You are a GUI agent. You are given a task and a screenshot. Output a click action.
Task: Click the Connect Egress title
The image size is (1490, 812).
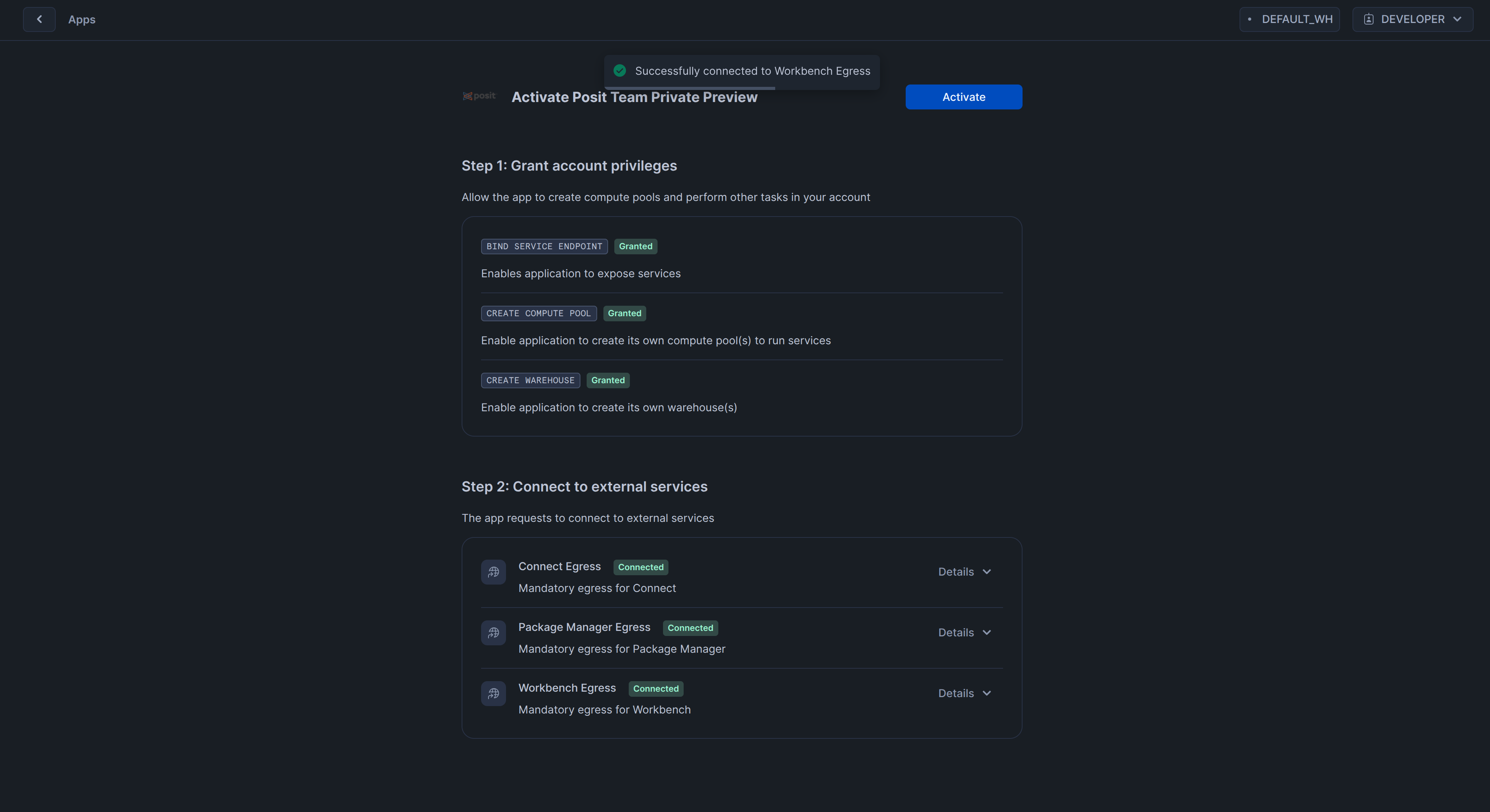point(559,567)
